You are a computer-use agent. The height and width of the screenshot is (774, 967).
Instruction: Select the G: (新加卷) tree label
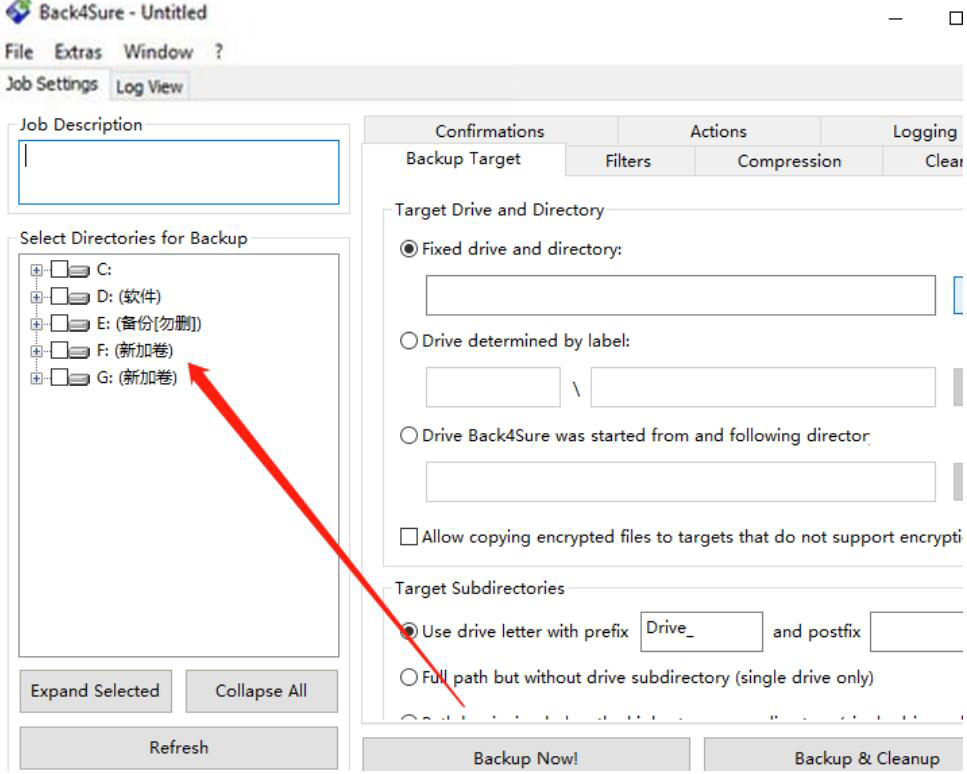(x=137, y=377)
